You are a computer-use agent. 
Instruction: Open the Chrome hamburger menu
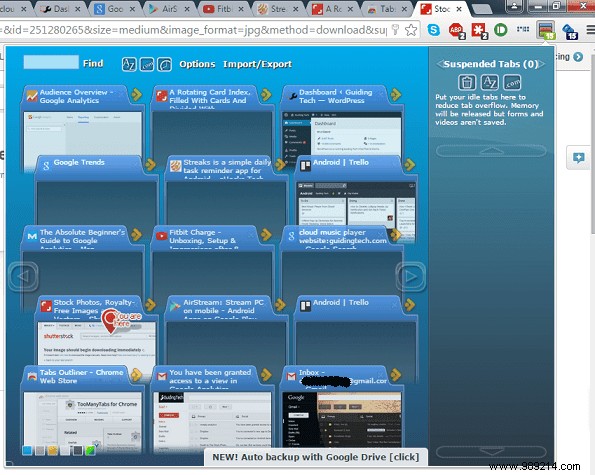tap(591, 30)
